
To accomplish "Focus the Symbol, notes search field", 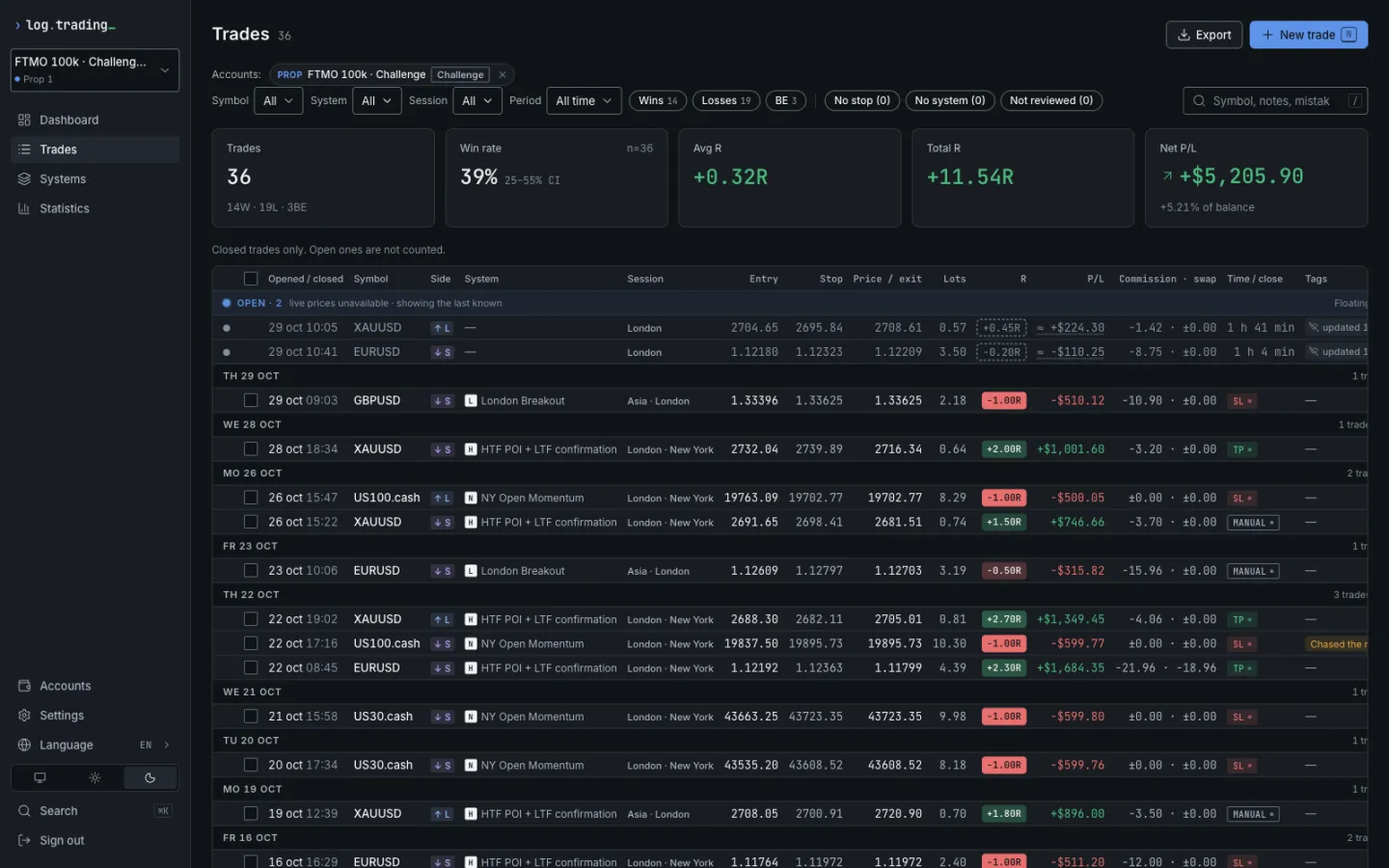I will 1275,100.
